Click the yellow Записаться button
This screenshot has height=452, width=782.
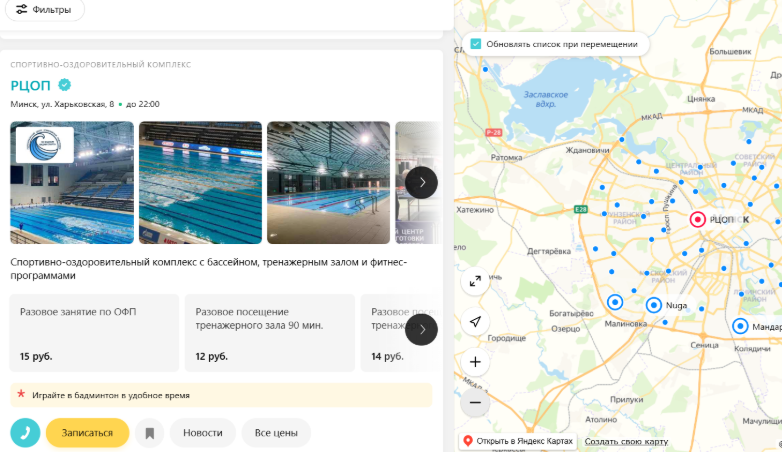(x=87, y=433)
